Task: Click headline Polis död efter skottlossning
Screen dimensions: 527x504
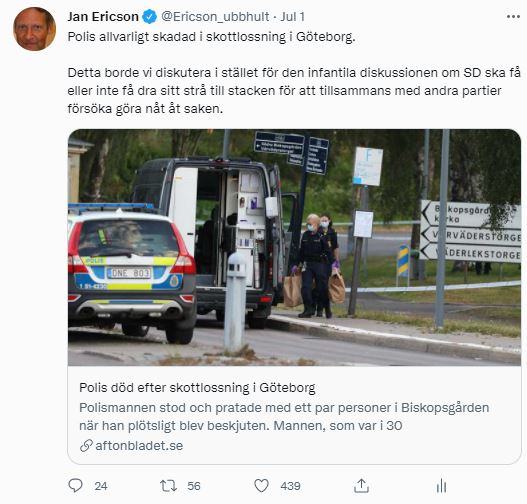Action: [x=197, y=388]
